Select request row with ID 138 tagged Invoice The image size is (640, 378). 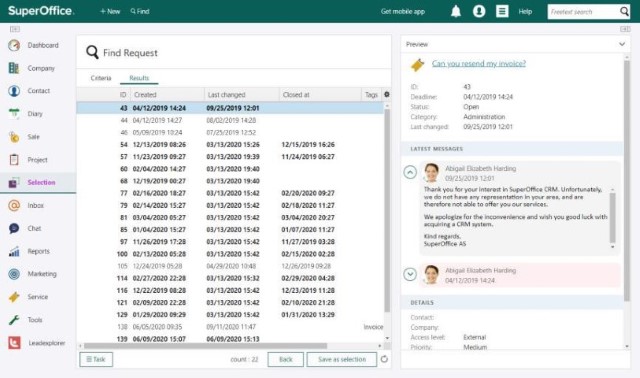(230, 327)
